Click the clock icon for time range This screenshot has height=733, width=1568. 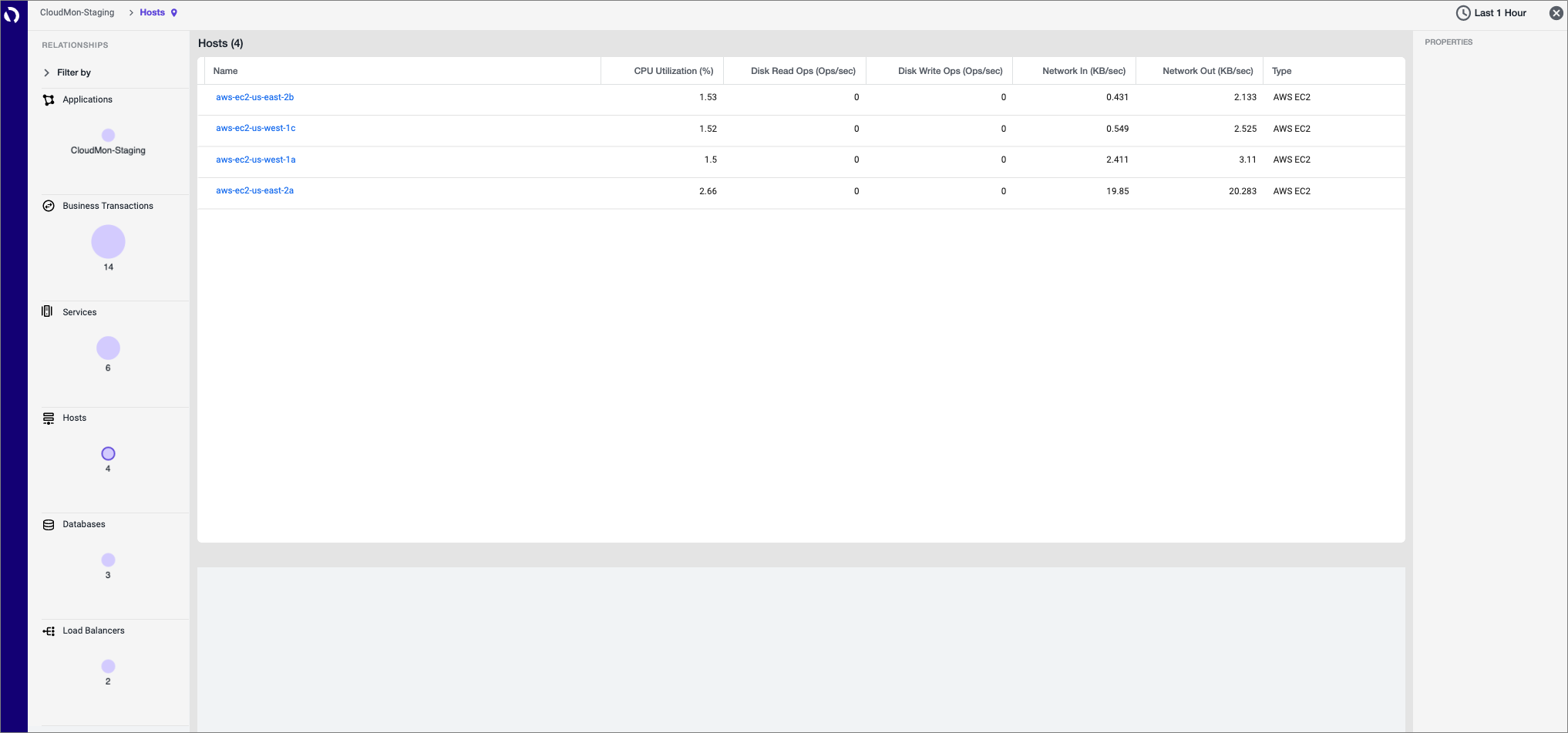(1462, 13)
